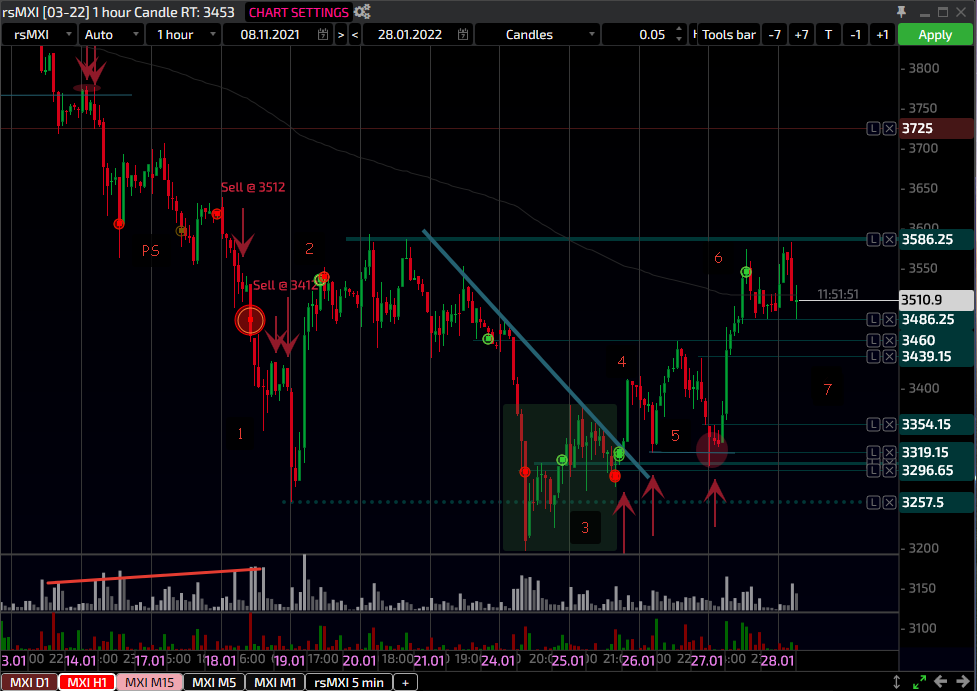Toggle the L lock on the 3257.5 level
977x691 pixels.
coord(874,502)
